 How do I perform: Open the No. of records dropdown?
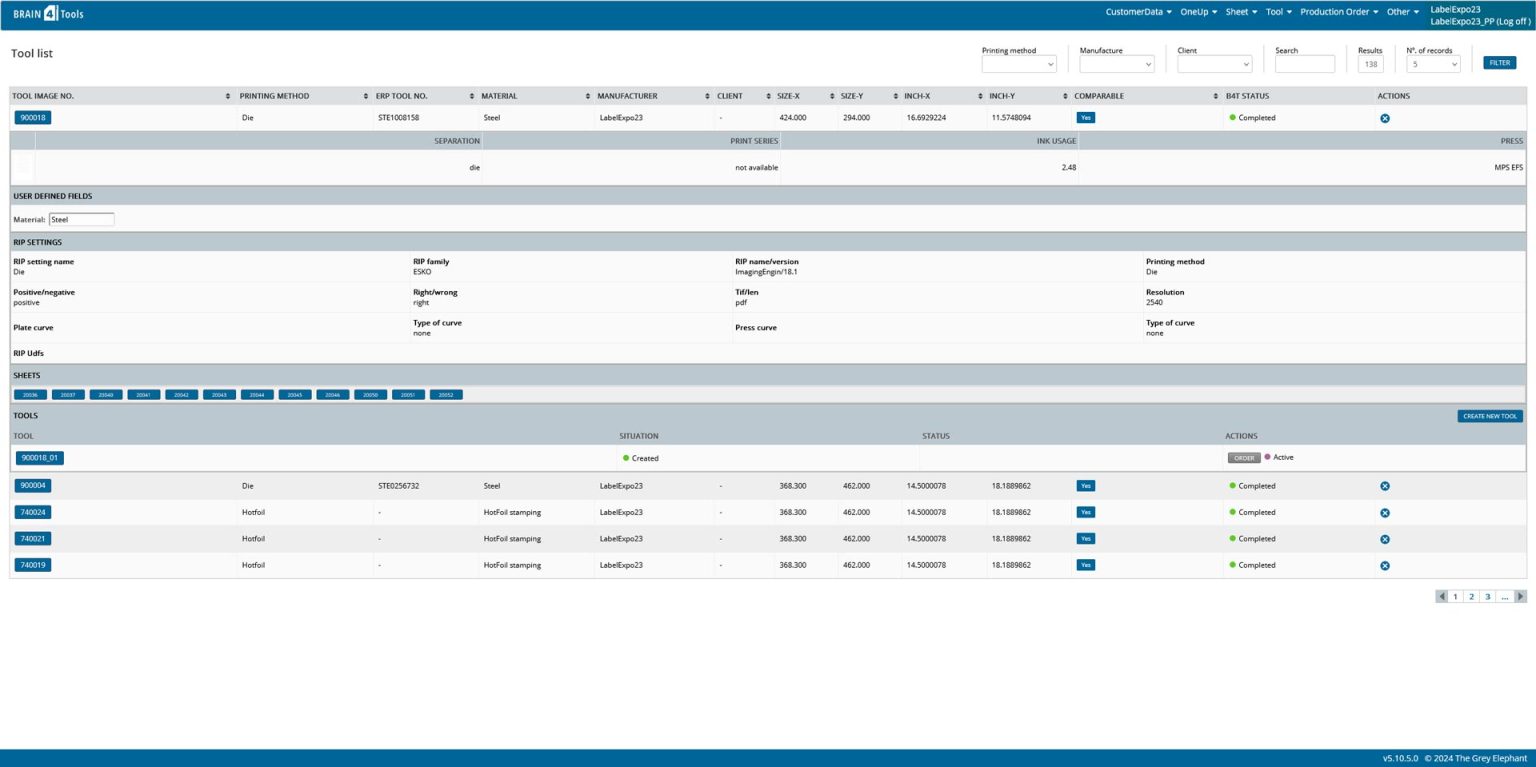point(1433,64)
